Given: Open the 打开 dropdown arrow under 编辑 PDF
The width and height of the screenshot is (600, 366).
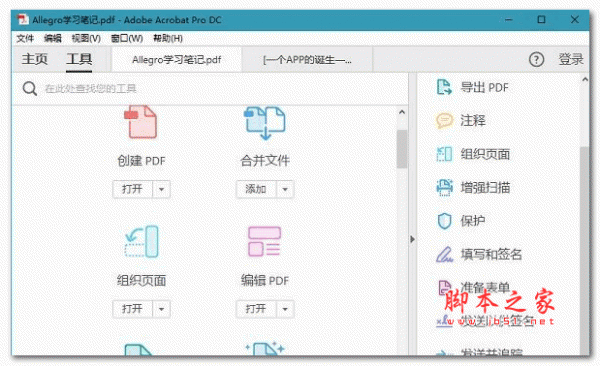Looking at the screenshot, I should [x=285, y=309].
